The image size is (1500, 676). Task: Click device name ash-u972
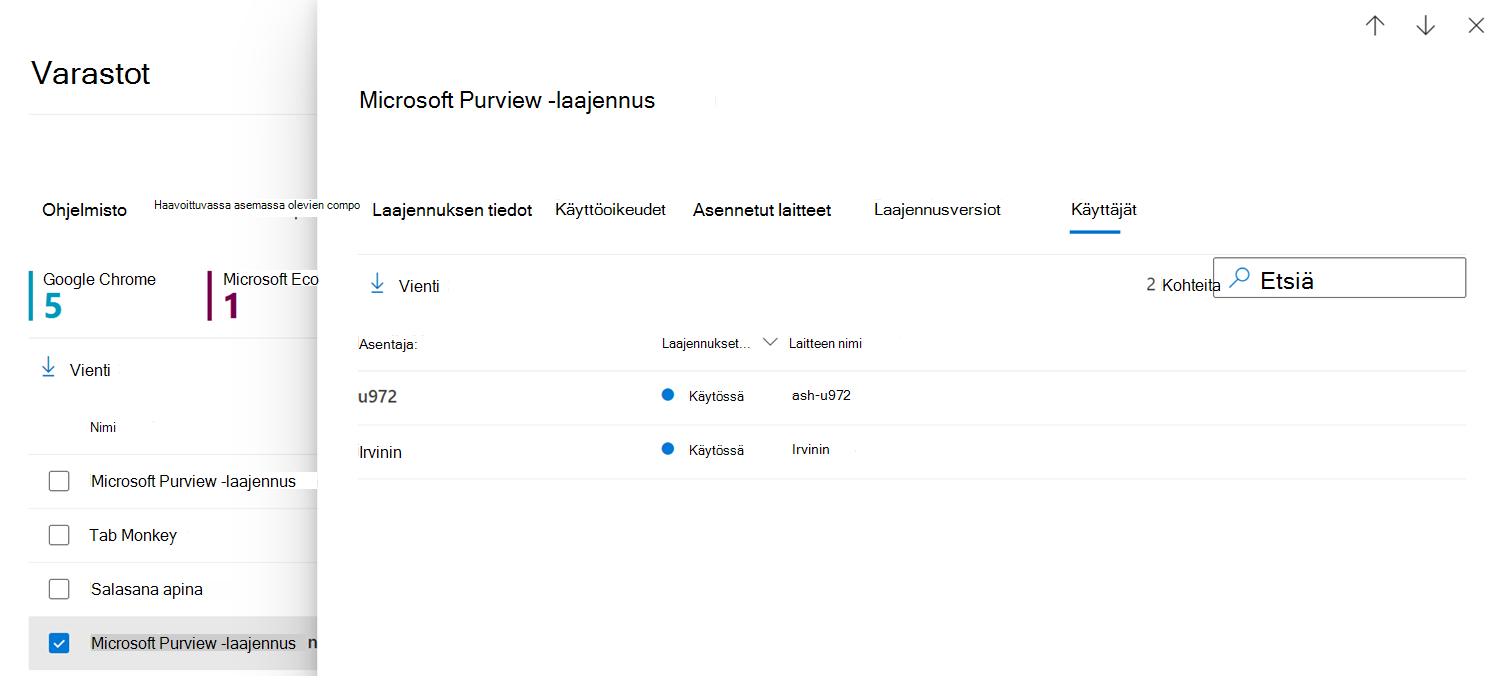click(821, 395)
